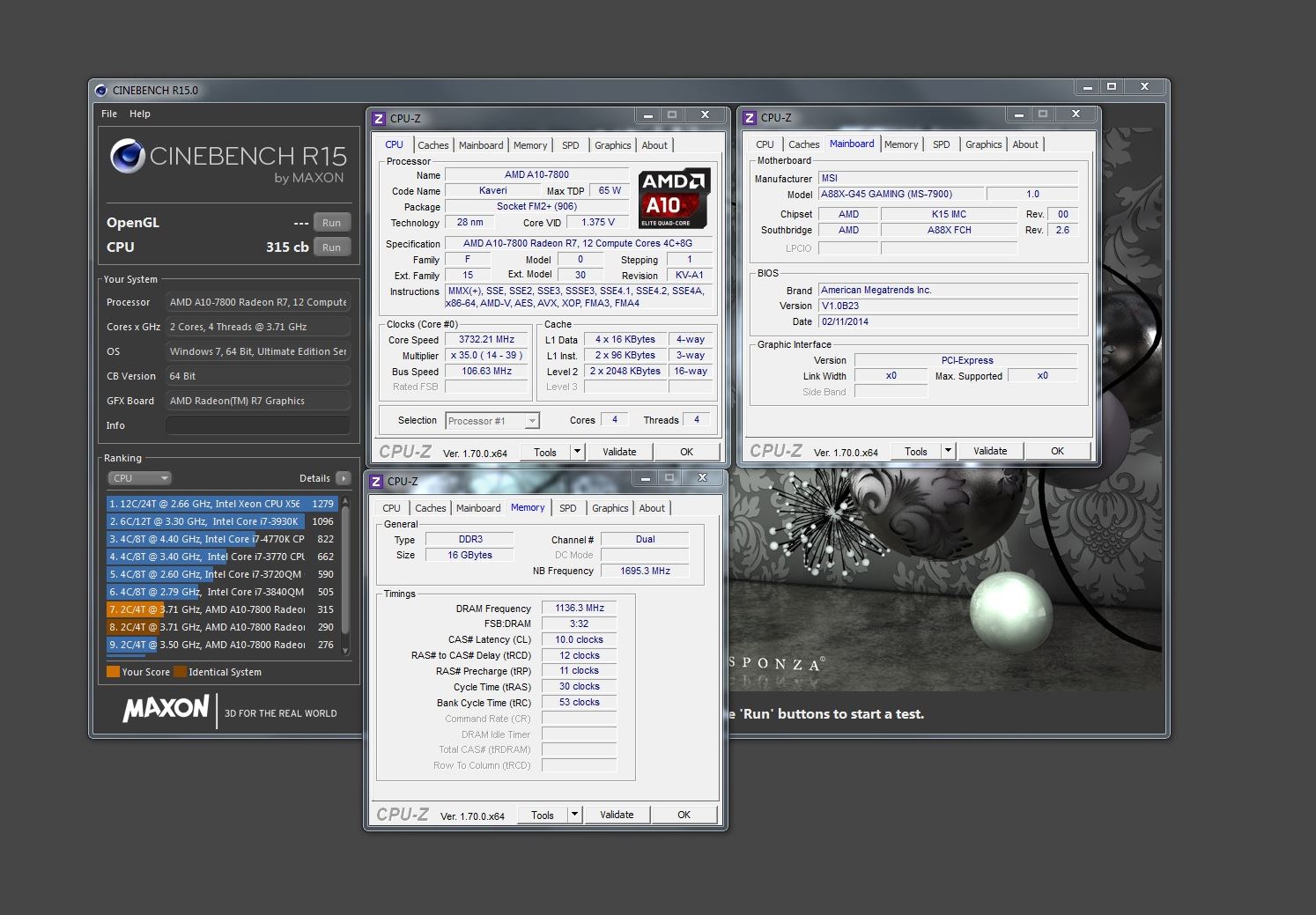Click ranking row 9, 3.50 GHz A10-7800
This screenshot has width=1316, height=915.
point(222,645)
